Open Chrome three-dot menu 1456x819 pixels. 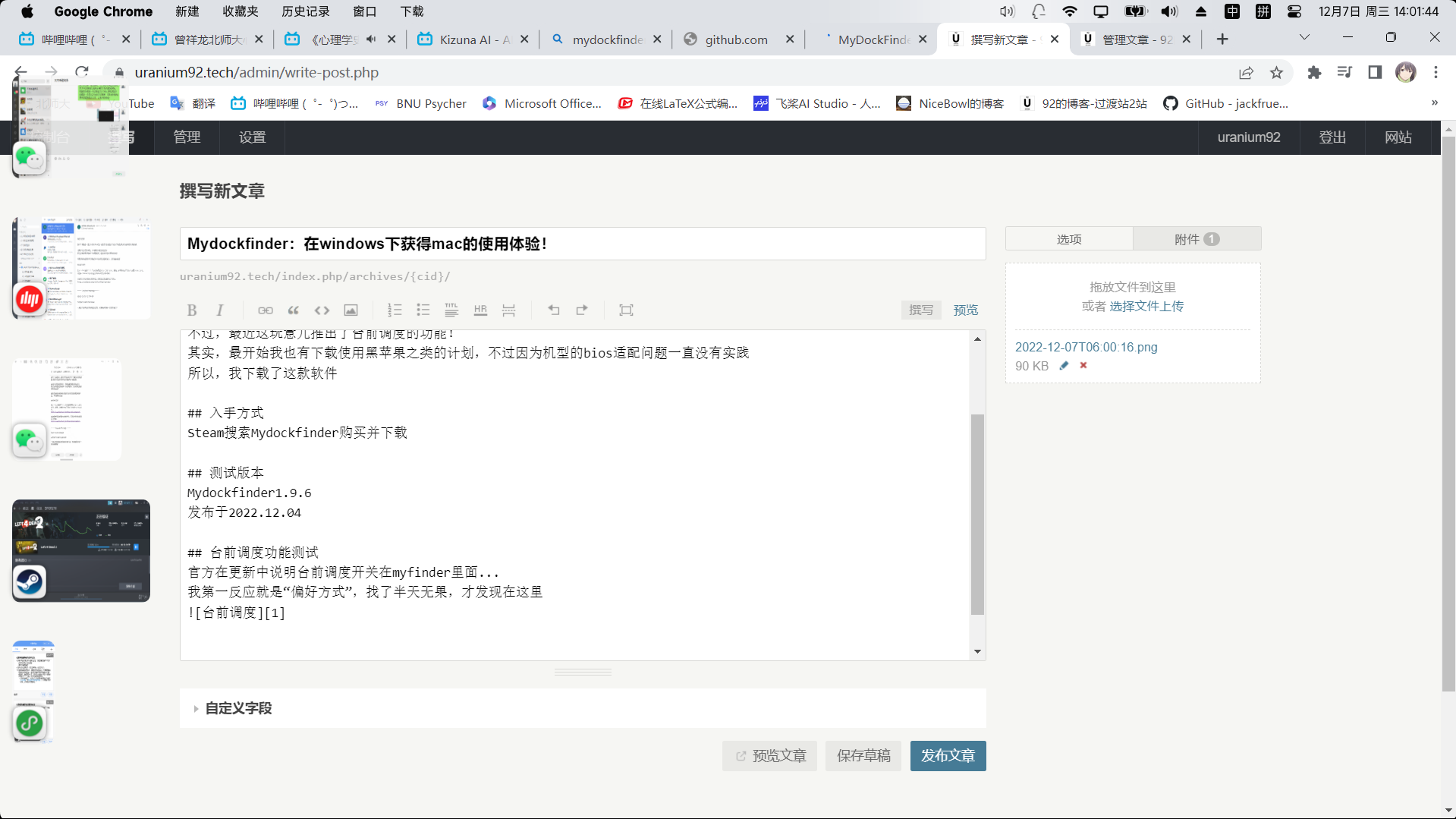click(x=1436, y=72)
